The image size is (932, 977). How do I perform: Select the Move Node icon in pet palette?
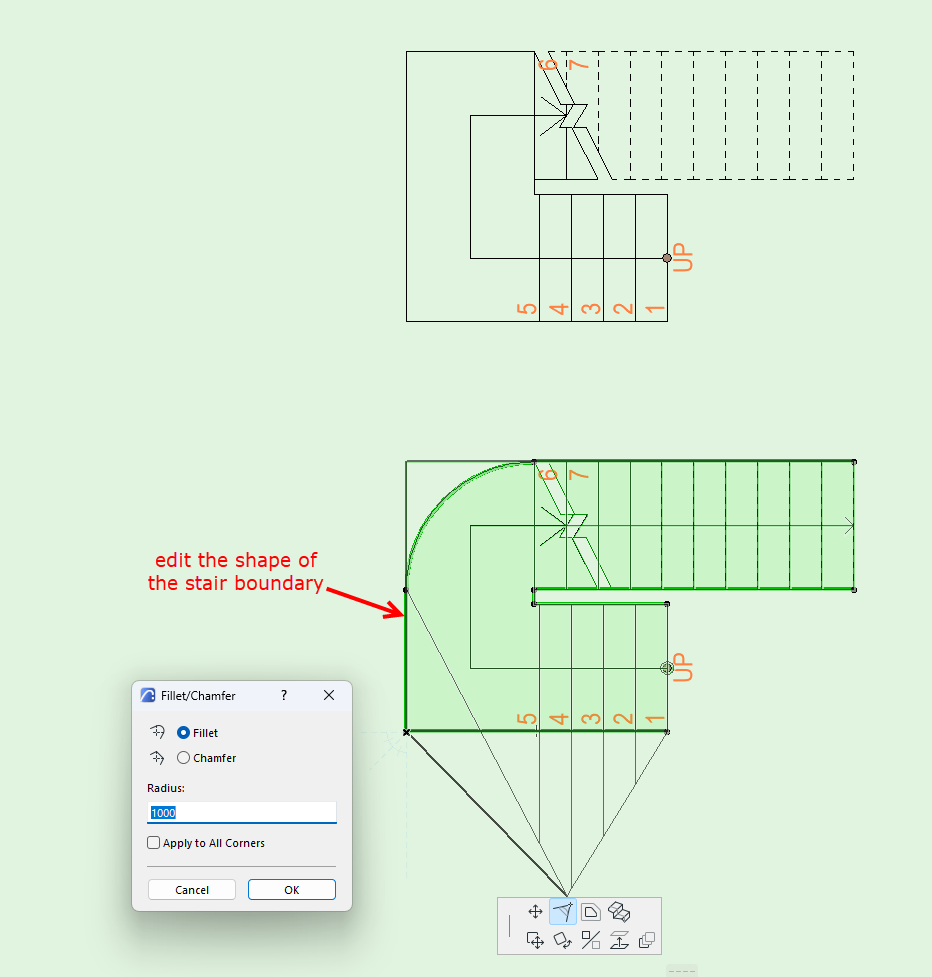[535, 912]
